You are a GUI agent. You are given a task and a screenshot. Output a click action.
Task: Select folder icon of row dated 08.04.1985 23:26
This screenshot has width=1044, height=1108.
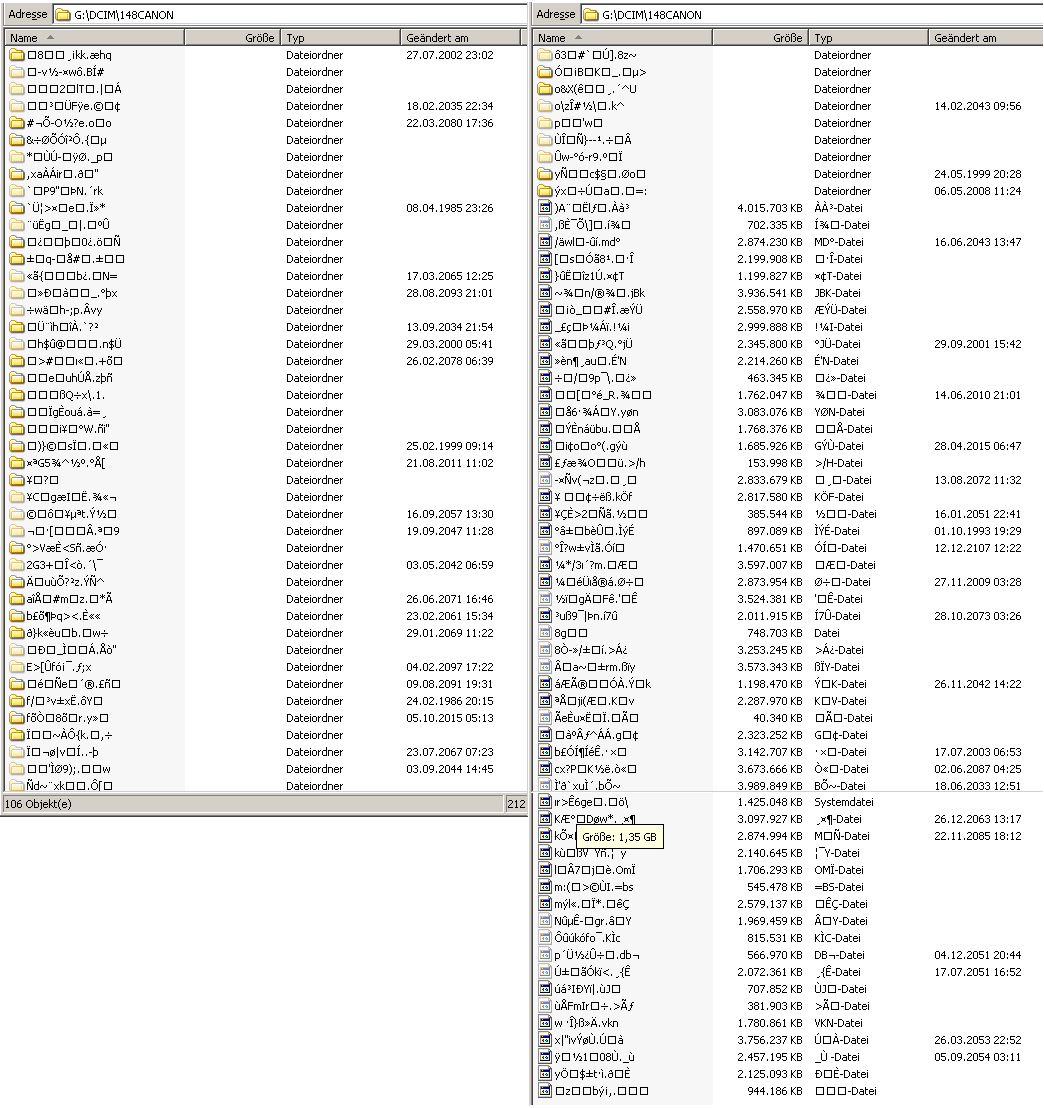[x=17, y=208]
